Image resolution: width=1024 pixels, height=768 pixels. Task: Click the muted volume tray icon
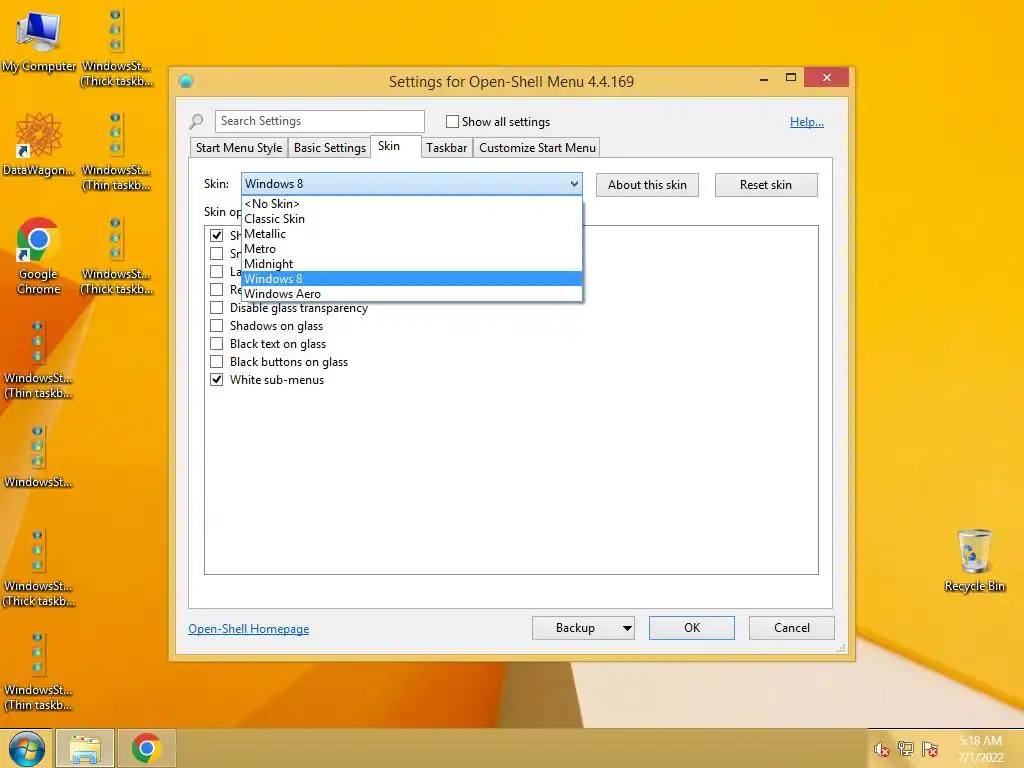[x=881, y=749]
